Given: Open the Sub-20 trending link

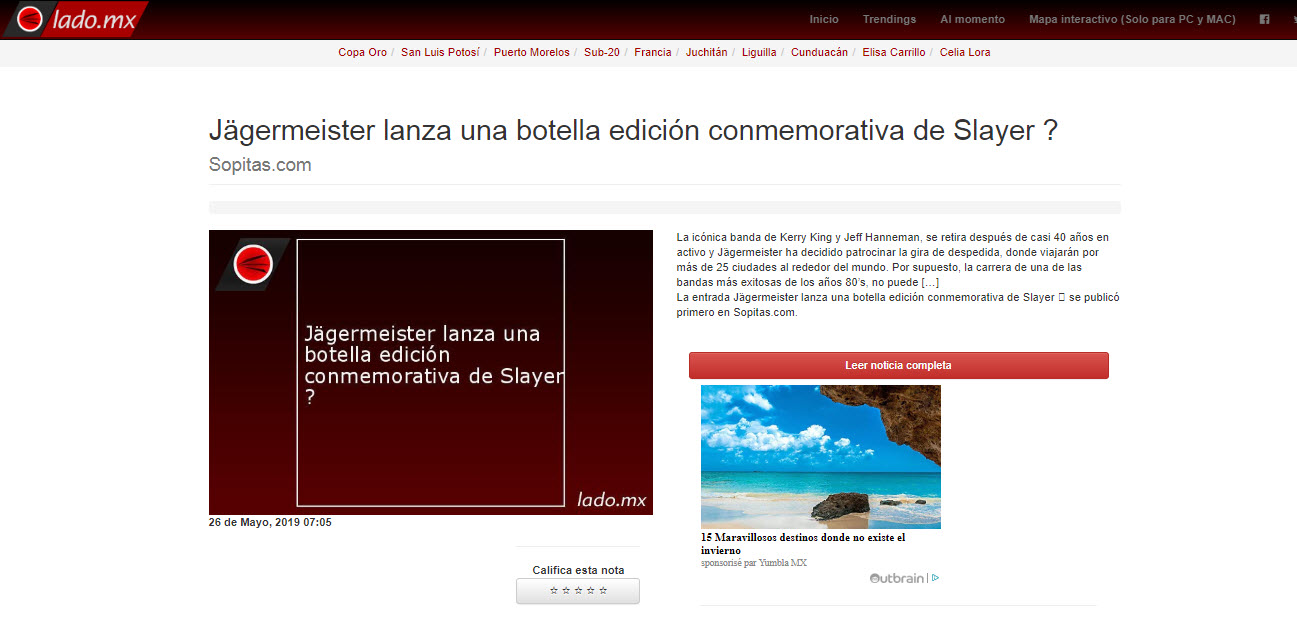Looking at the screenshot, I should (x=602, y=52).
